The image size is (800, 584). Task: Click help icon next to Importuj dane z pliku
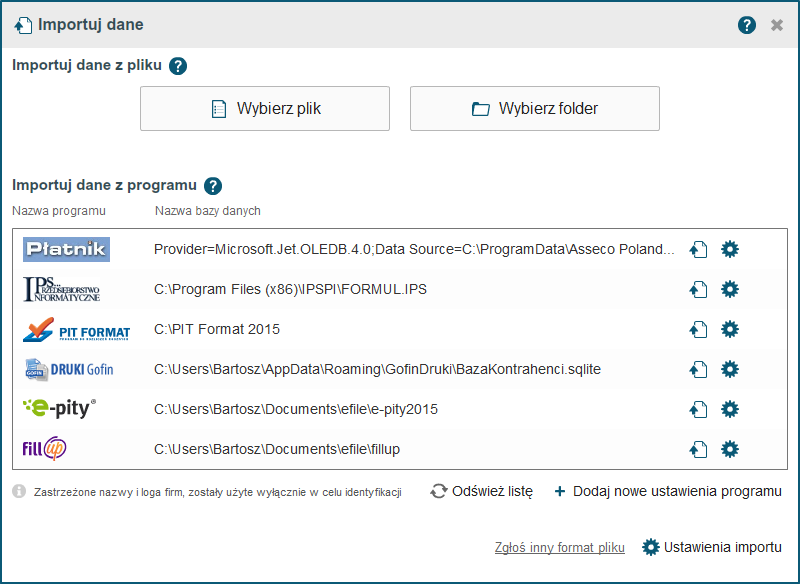pyautogui.click(x=178, y=66)
